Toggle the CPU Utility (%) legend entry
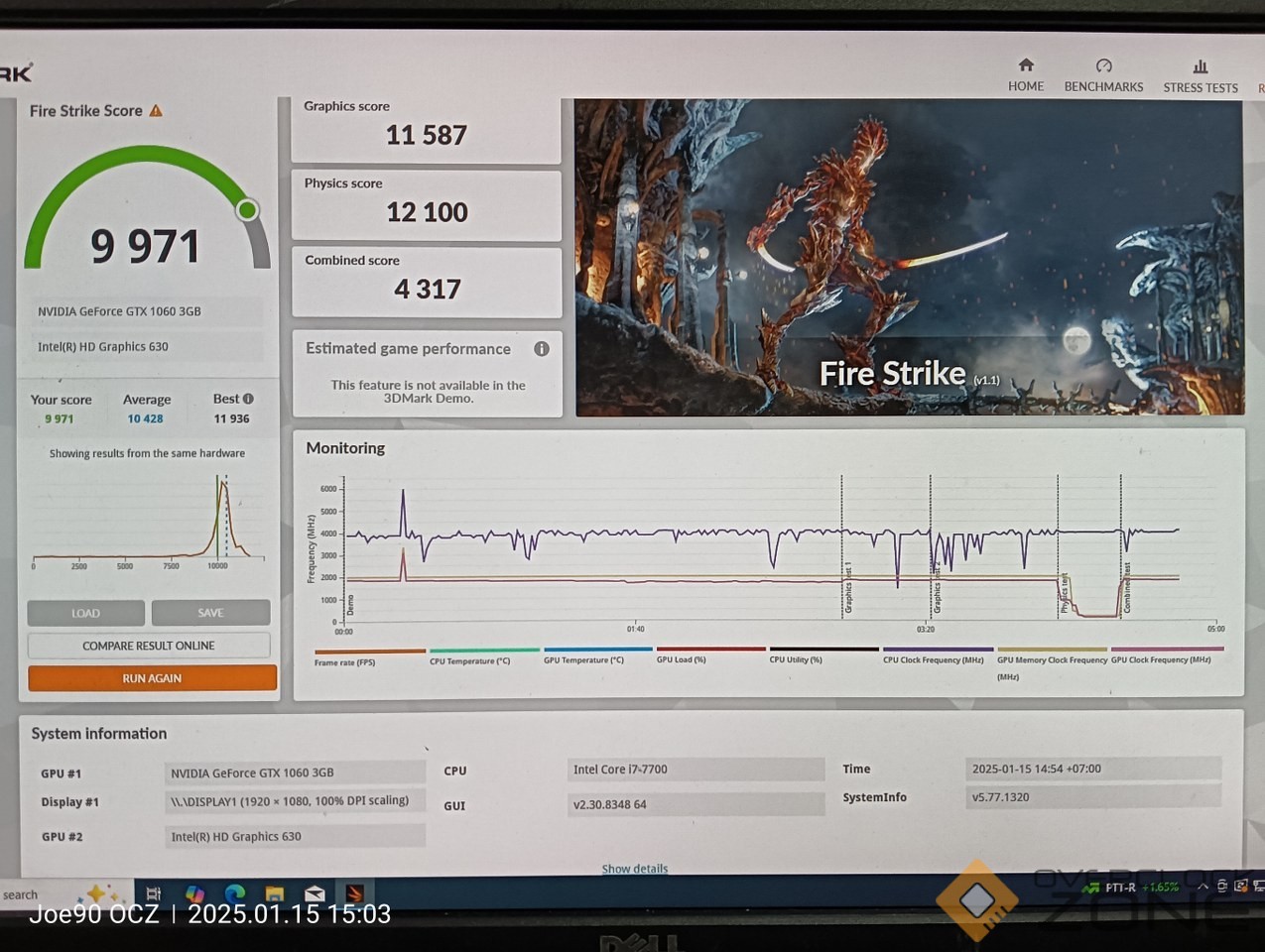This screenshot has height=952, width=1265. click(x=823, y=654)
